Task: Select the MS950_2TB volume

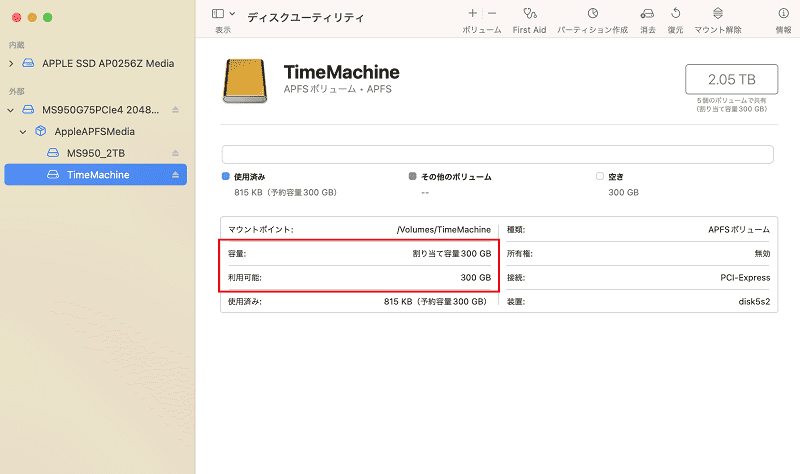Action: (96, 153)
